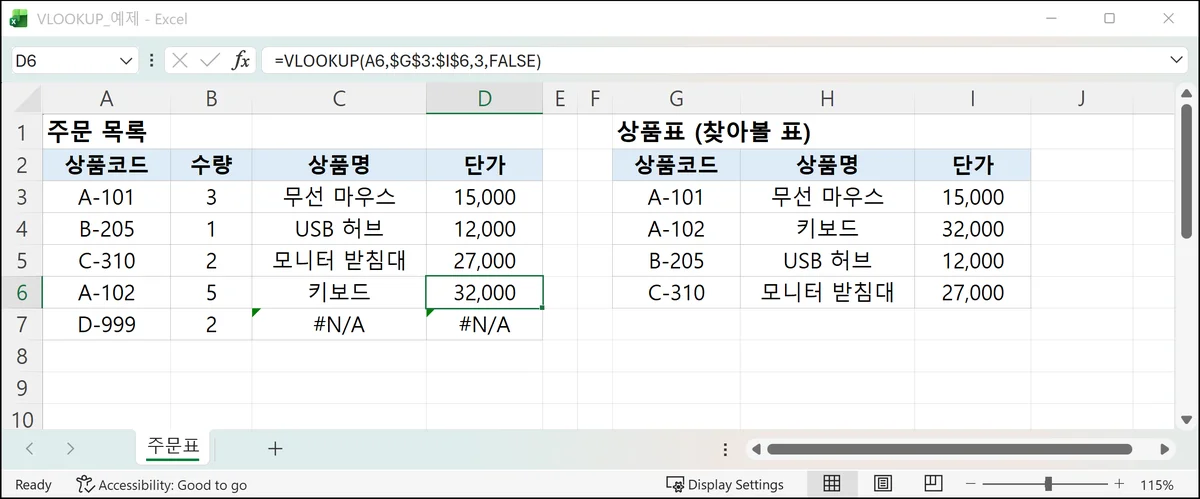Click zoom in plus button
1200x499 pixels.
coord(1119,484)
